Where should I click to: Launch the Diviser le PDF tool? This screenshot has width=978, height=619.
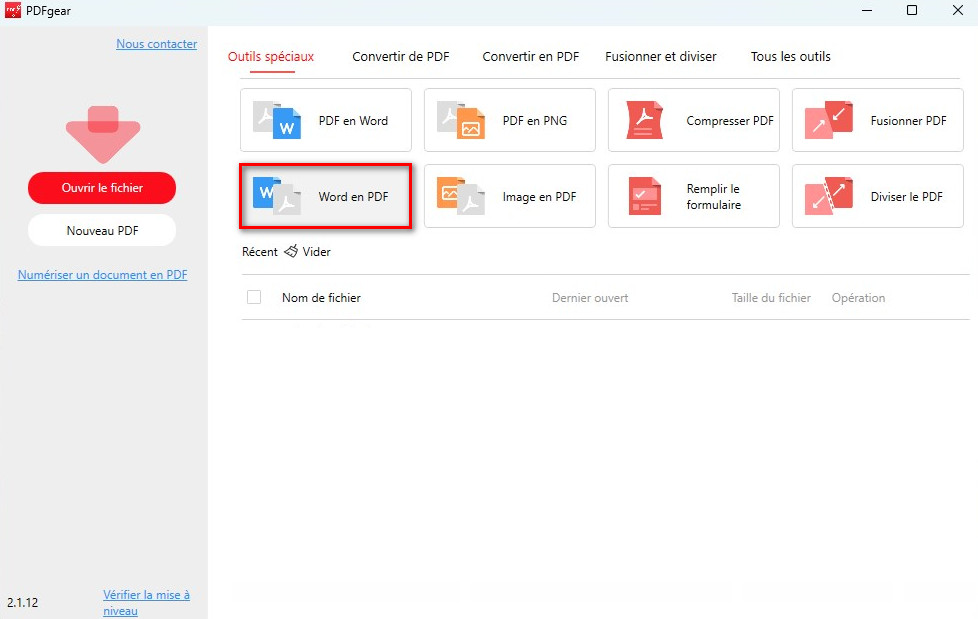877,196
